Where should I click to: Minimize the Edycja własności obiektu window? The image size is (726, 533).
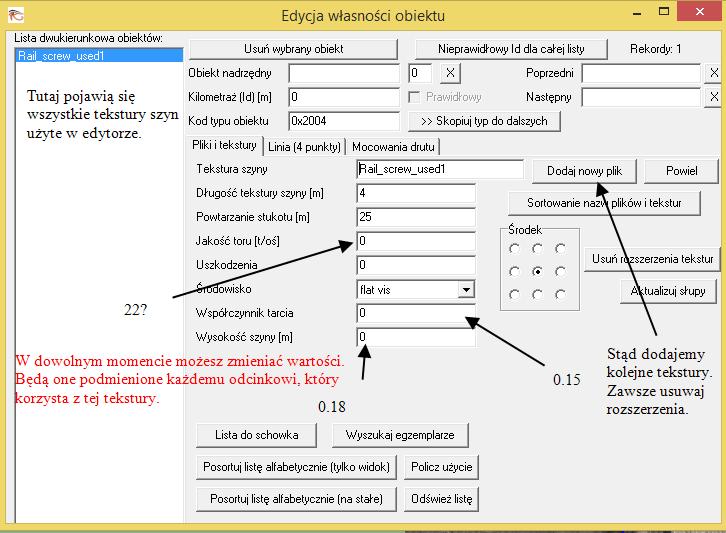click(637, 13)
